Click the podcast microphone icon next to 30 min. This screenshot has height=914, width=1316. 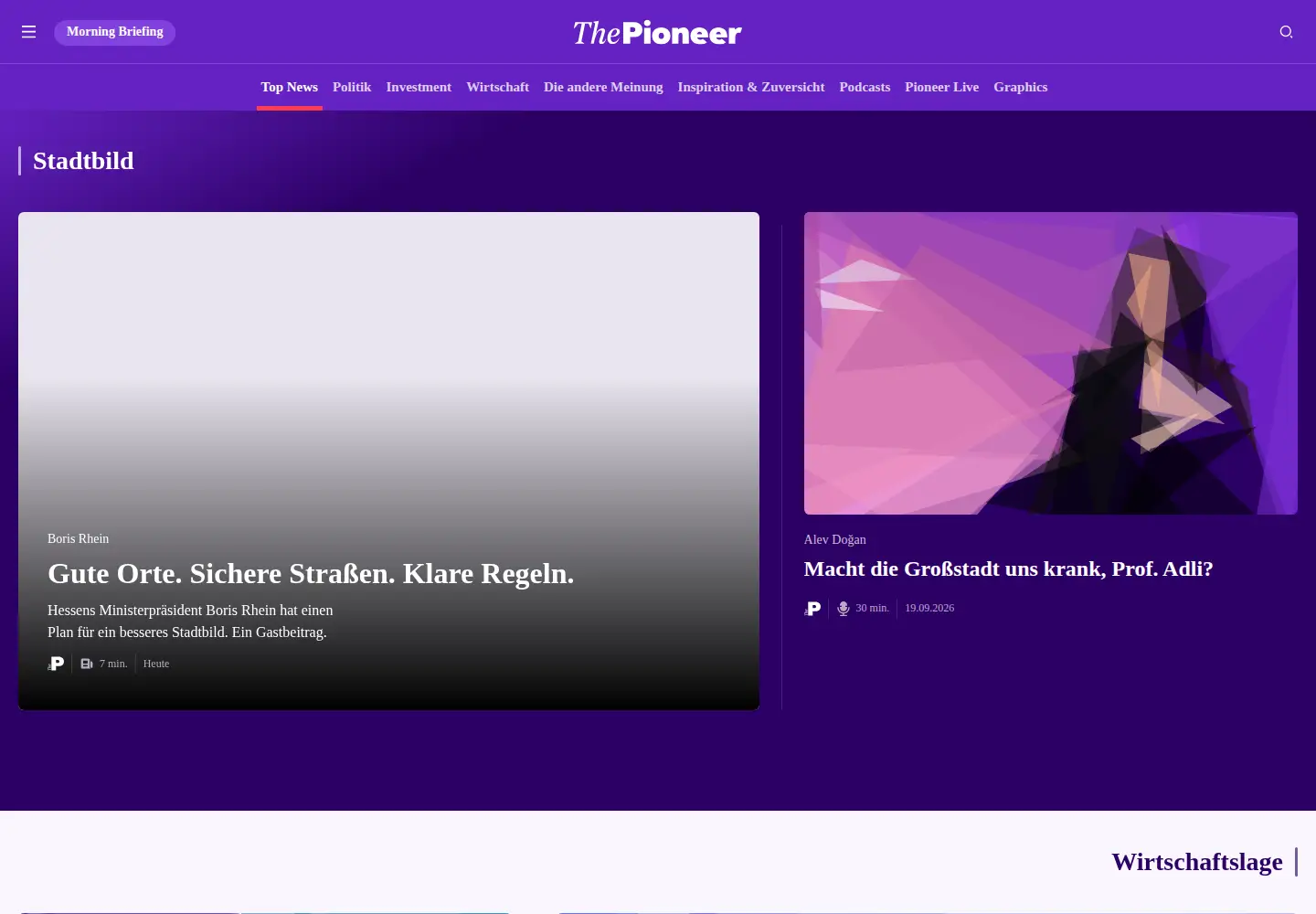click(844, 609)
